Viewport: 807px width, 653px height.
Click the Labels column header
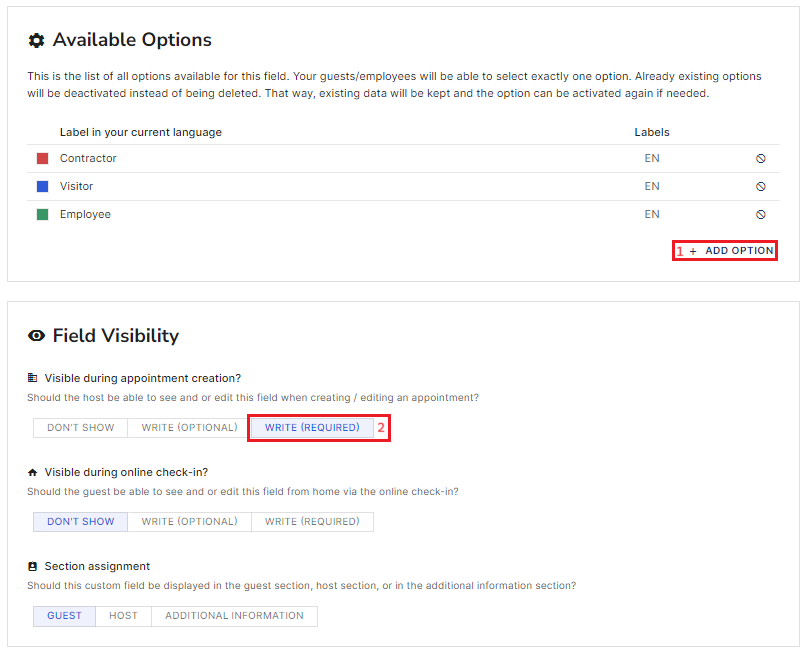652,132
